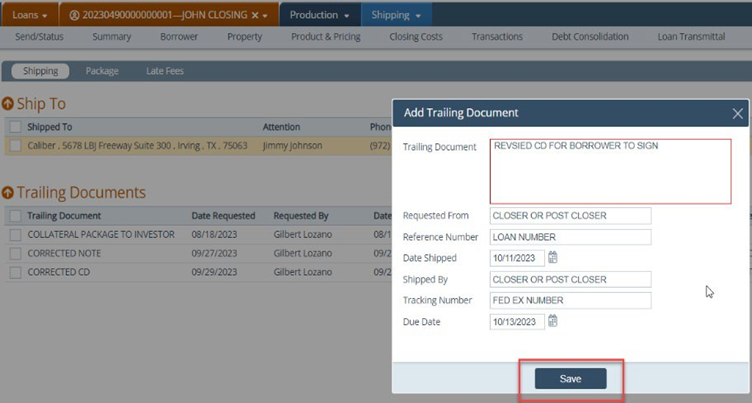
Task: Click the Shipped By field
Action: point(570,279)
